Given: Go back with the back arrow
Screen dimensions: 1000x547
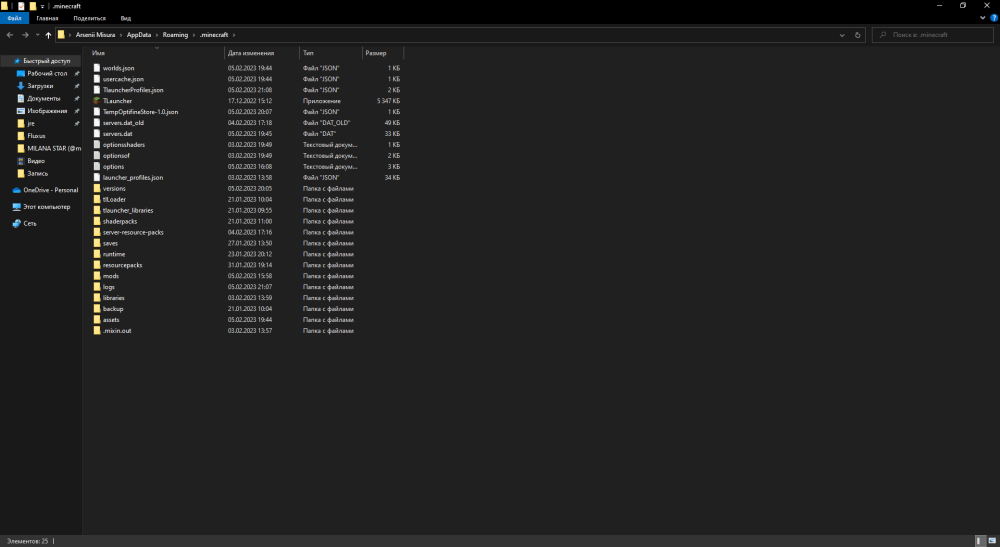Looking at the screenshot, I should coord(10,35).
